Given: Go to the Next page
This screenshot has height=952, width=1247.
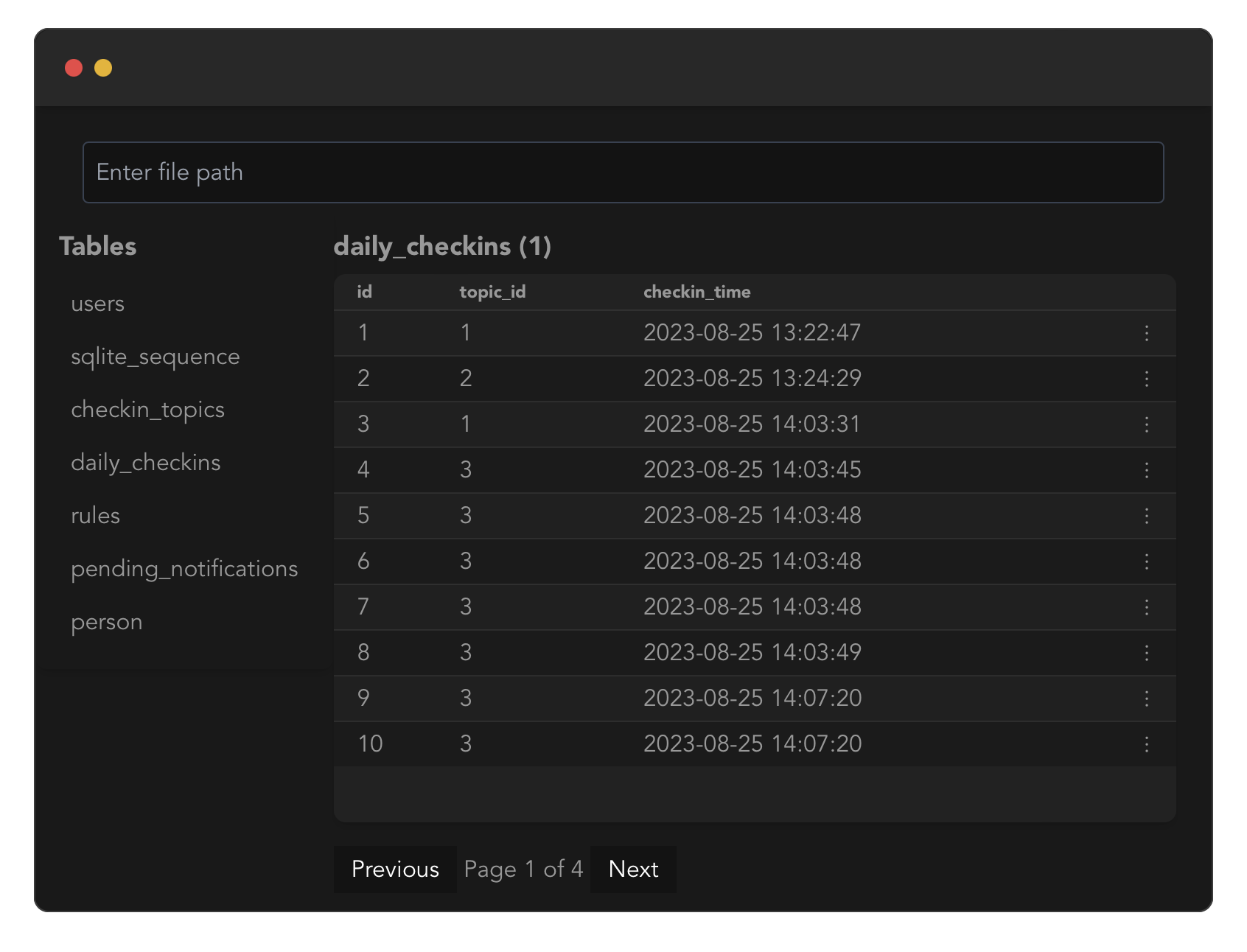Looking at the screenshot, I should click(633, 869).
